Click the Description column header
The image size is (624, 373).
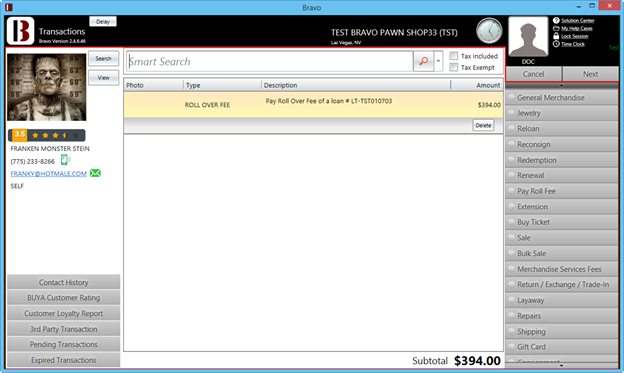[356, 85]
